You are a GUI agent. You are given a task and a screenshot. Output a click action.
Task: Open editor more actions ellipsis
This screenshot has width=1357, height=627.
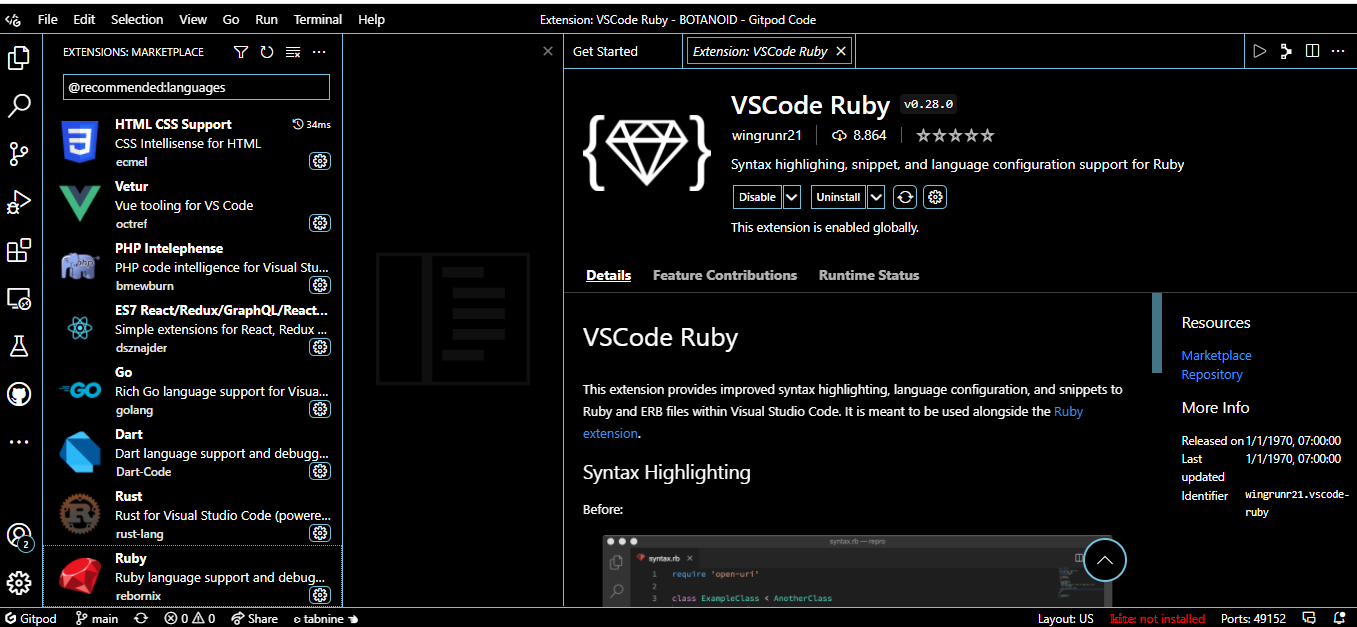point(1338,51)
